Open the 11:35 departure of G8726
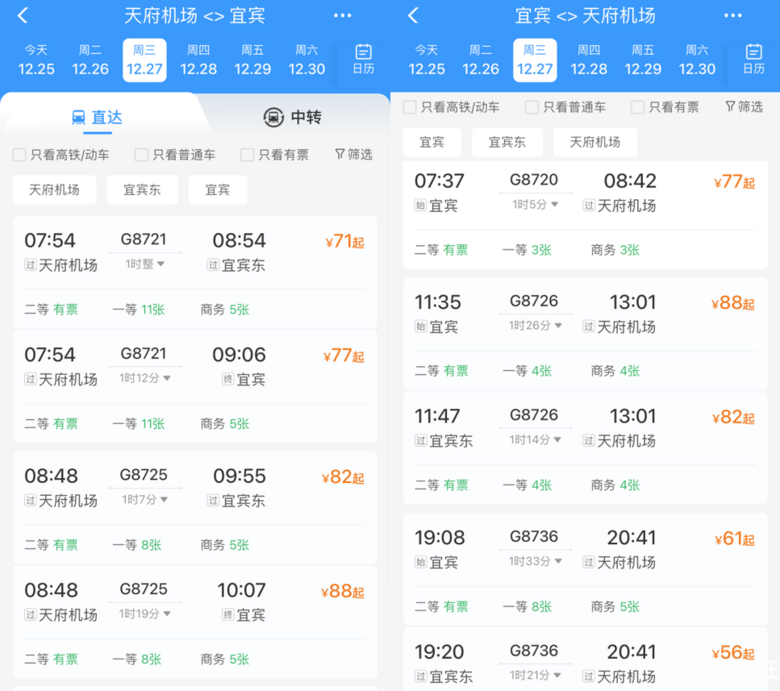780x691 pixels. click(x=438, y=302)
